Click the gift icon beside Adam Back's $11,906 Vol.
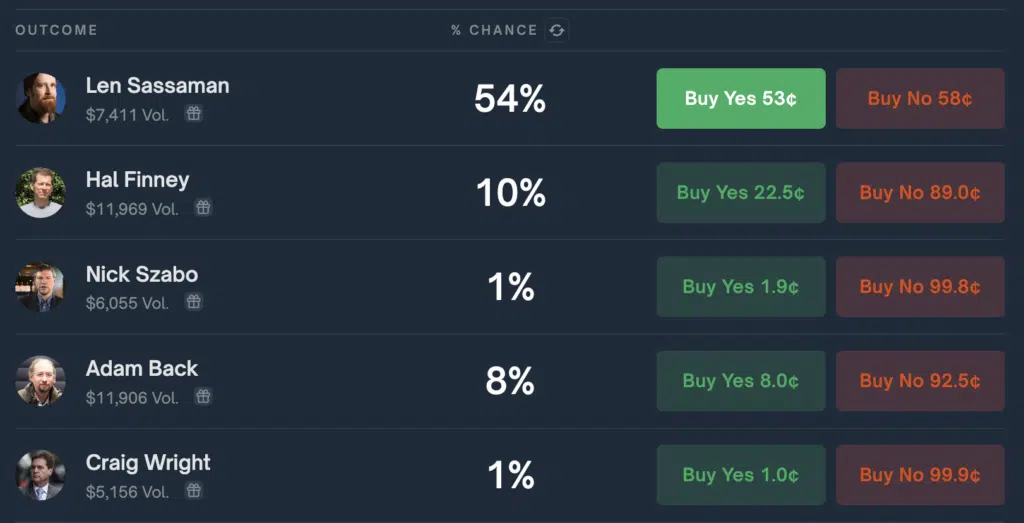Screen dimensions: 1024x523 pyautogui.click(x=204, y=396)
